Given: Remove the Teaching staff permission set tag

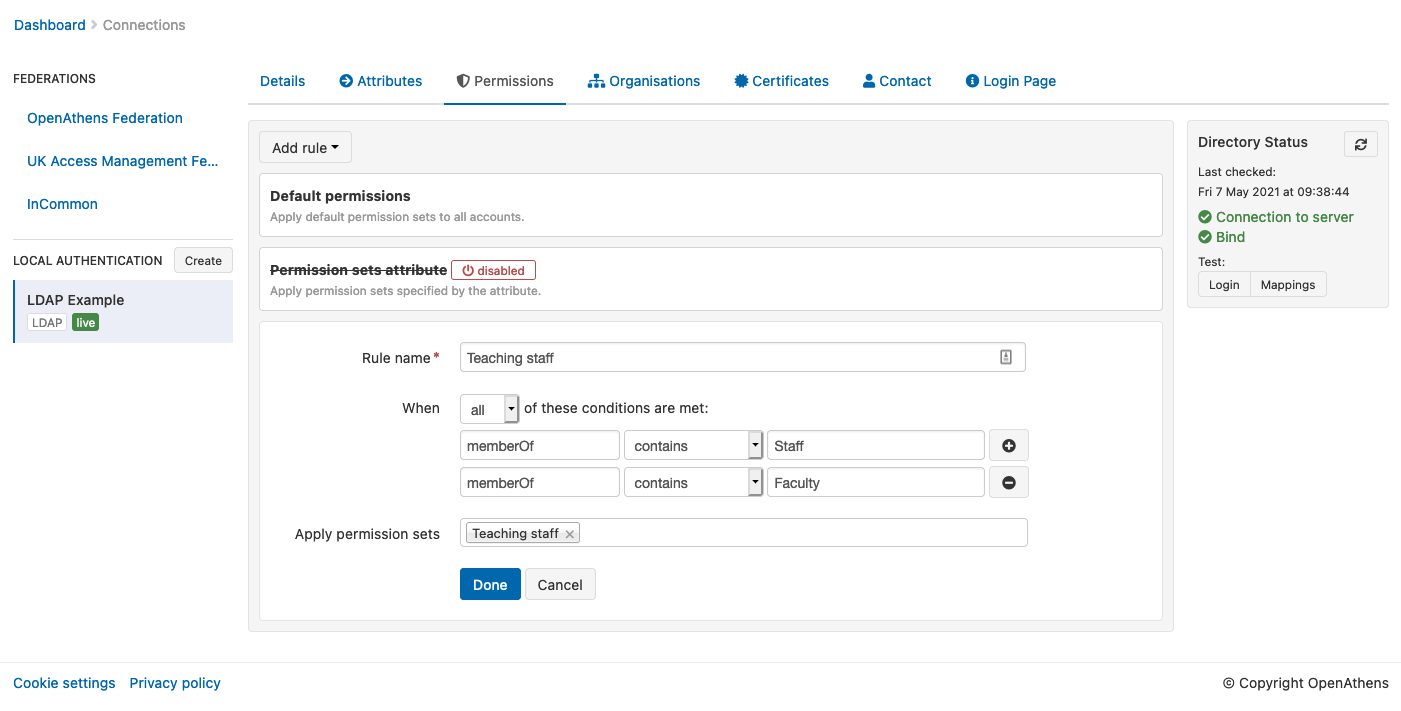Looking at the screenshot, I should [569, 534].
